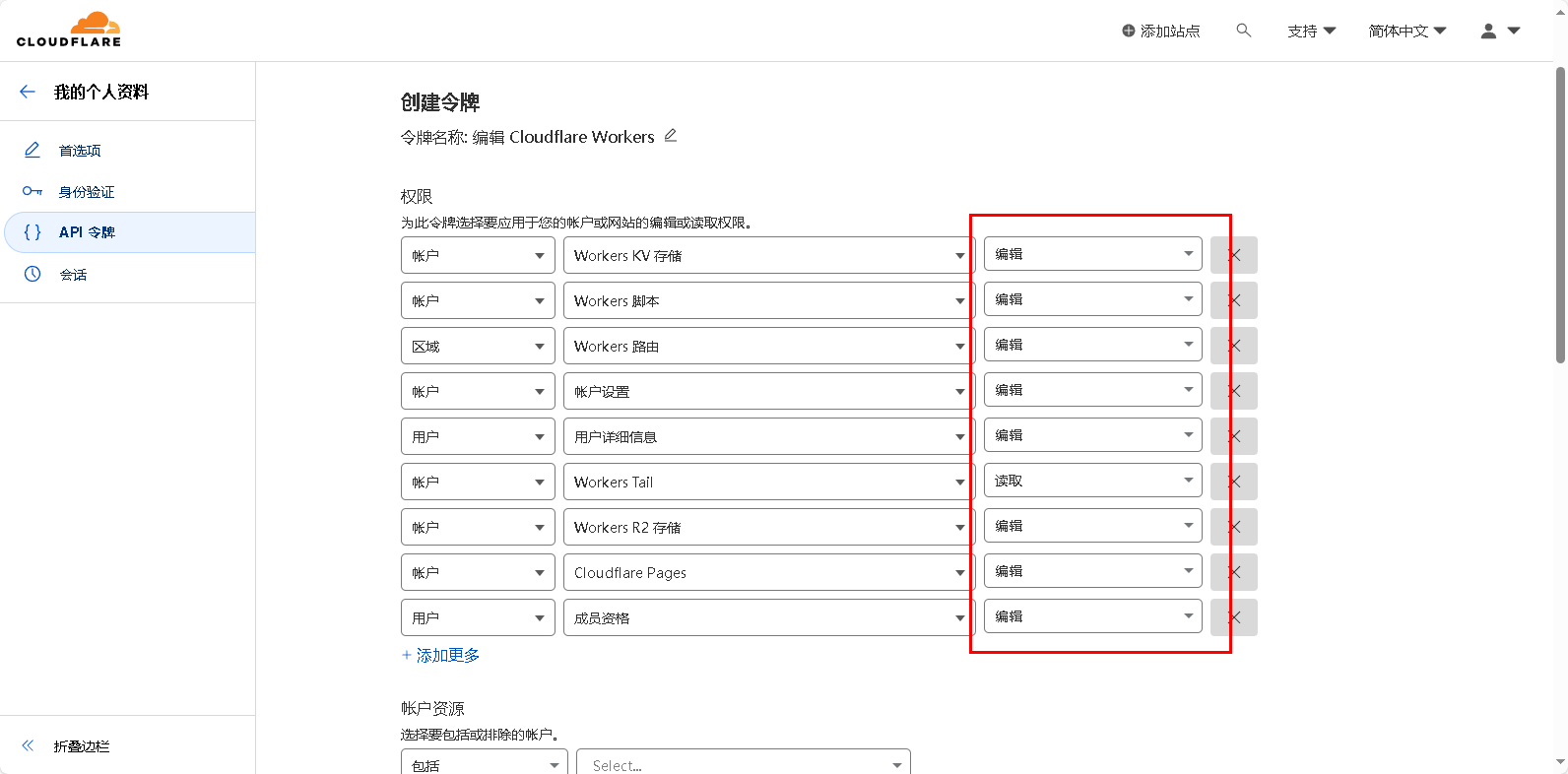This screenshot has height=774, width=1568.
Task: Edit the token name with the pencil icon
Action: click(x=671, y=136)
